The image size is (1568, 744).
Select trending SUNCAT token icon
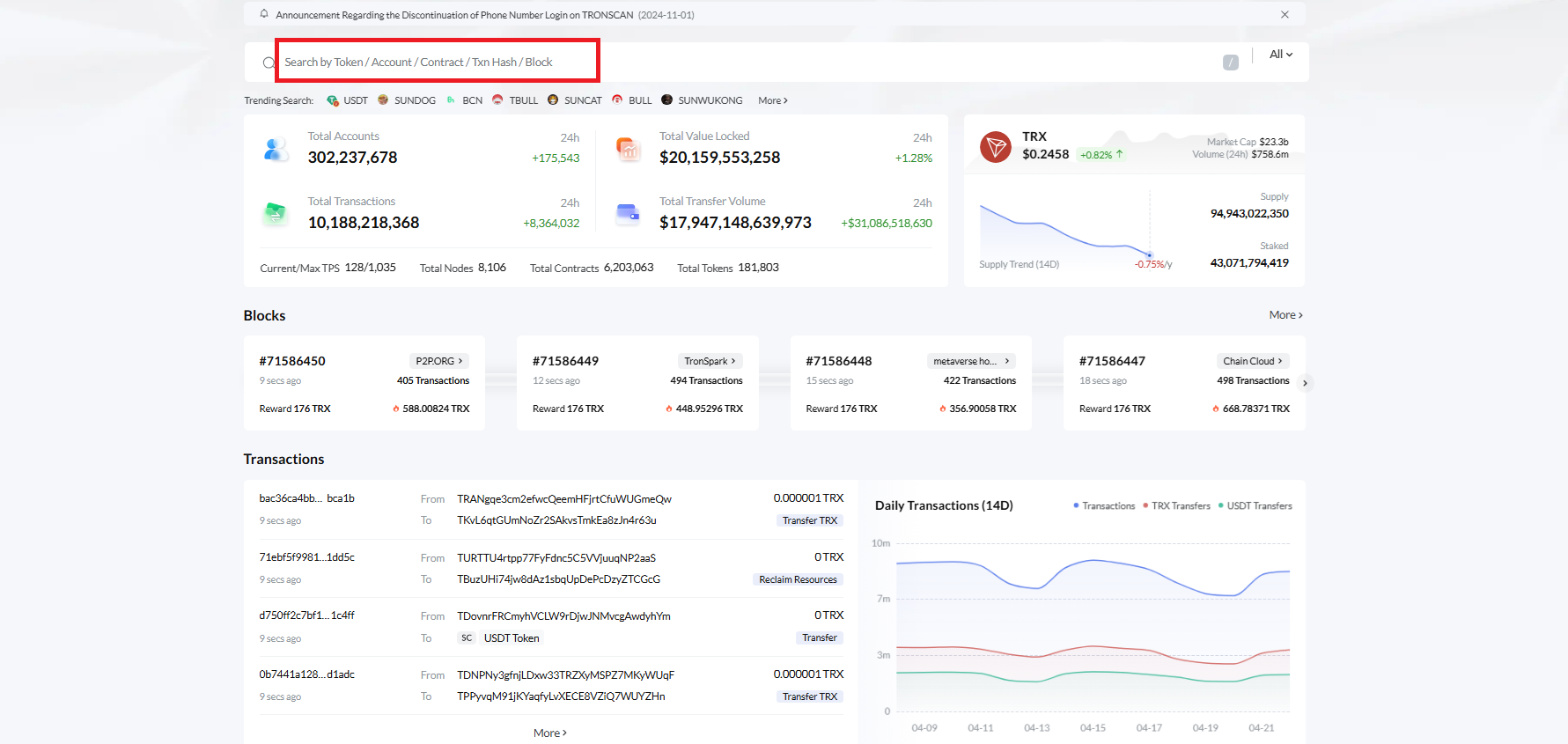tap(553, 100)
